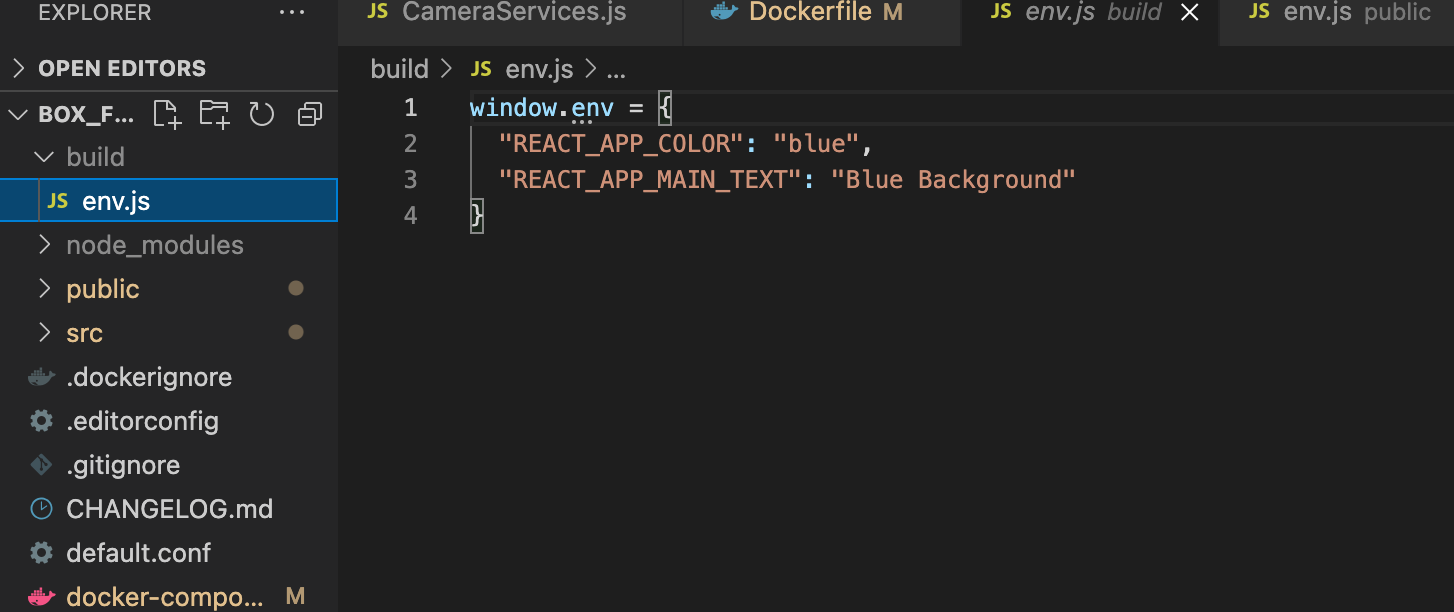This screenshot has height=612, width=1454.
Task: Expand the Open Editors section
Action: (17, 68)
